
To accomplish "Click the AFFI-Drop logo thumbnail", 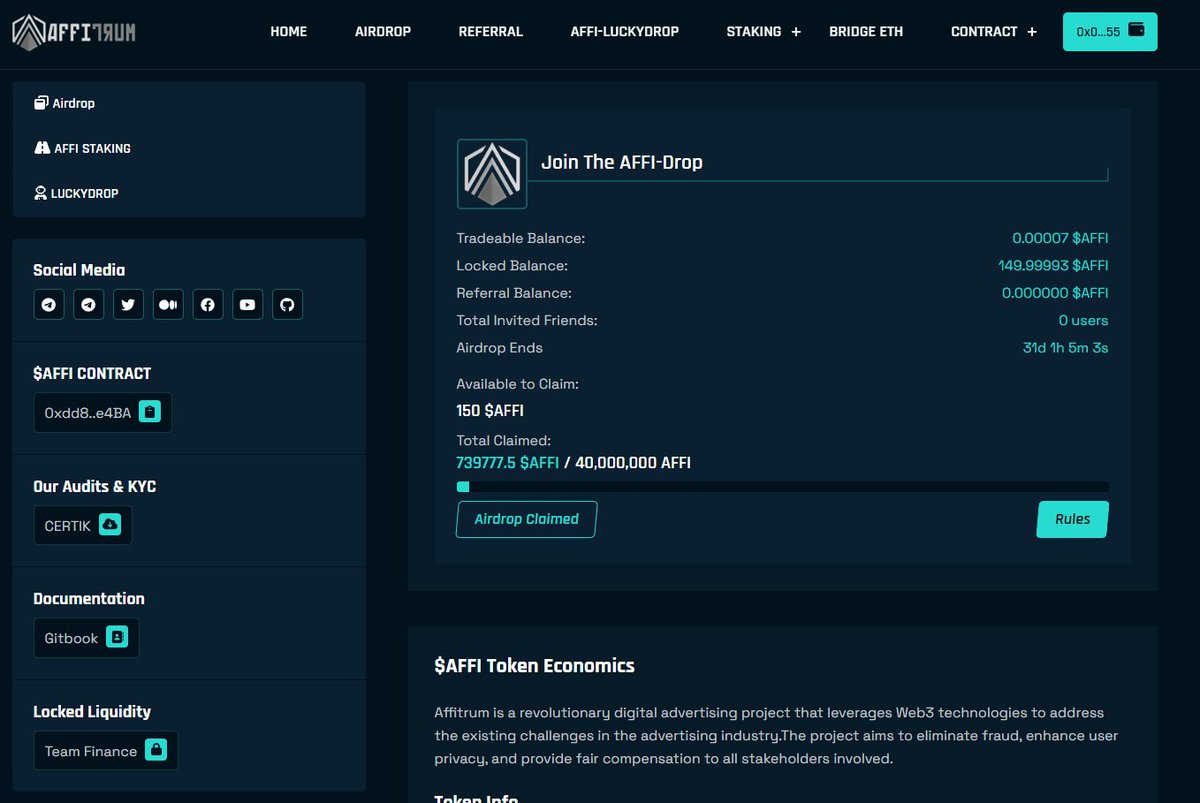I will click(x=492, y=174).
